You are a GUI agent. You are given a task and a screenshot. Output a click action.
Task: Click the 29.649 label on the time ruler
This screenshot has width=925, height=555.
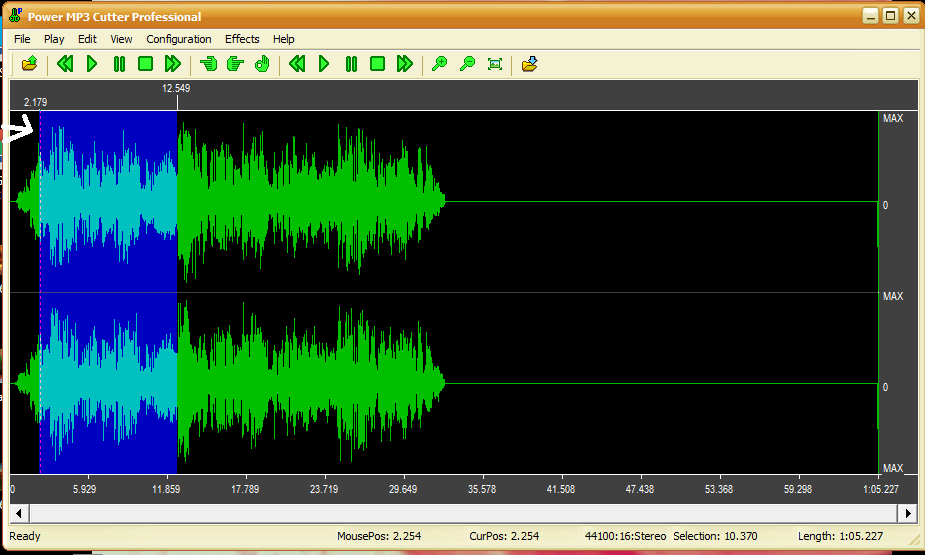tap(403, 489)
